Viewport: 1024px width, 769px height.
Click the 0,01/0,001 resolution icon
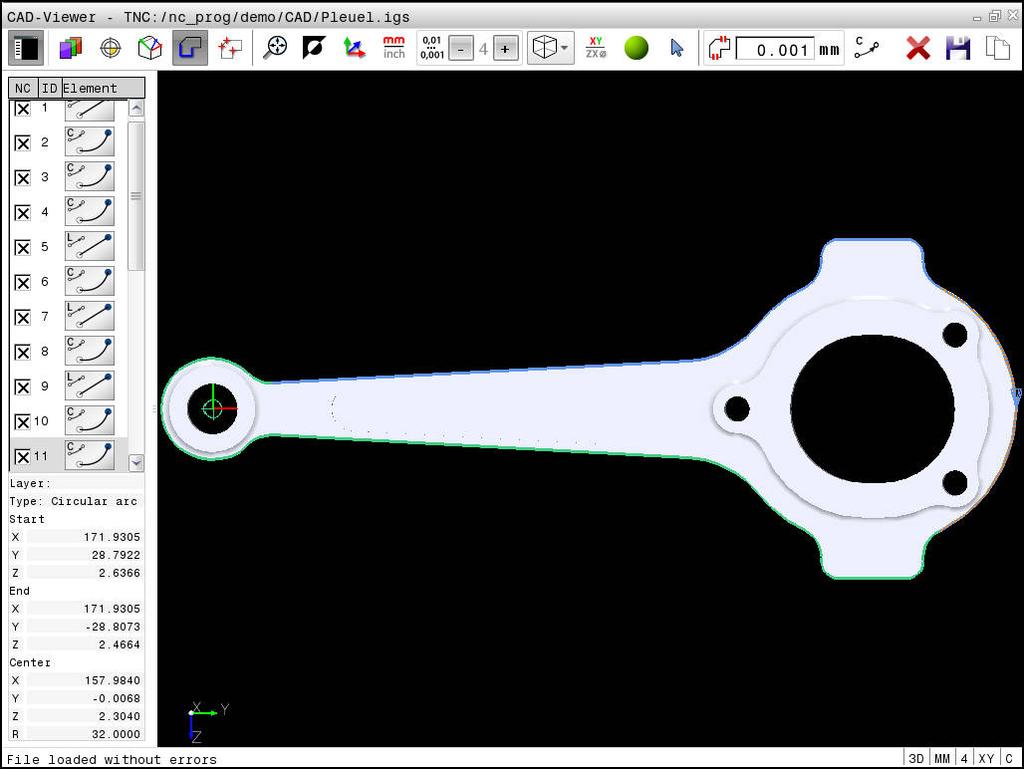click(432, 48)
